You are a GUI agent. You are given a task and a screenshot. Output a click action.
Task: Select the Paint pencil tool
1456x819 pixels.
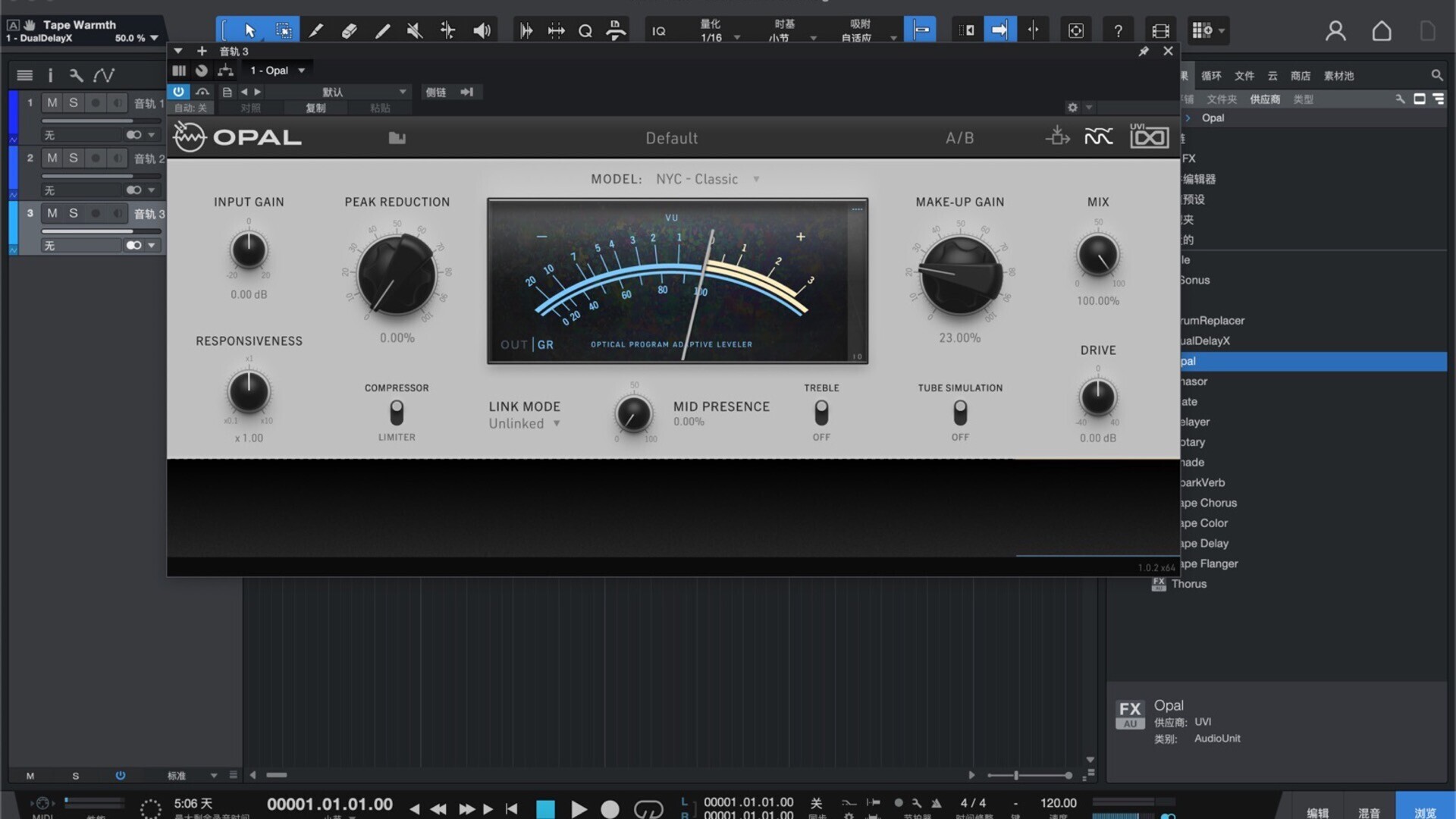(382, 30)
